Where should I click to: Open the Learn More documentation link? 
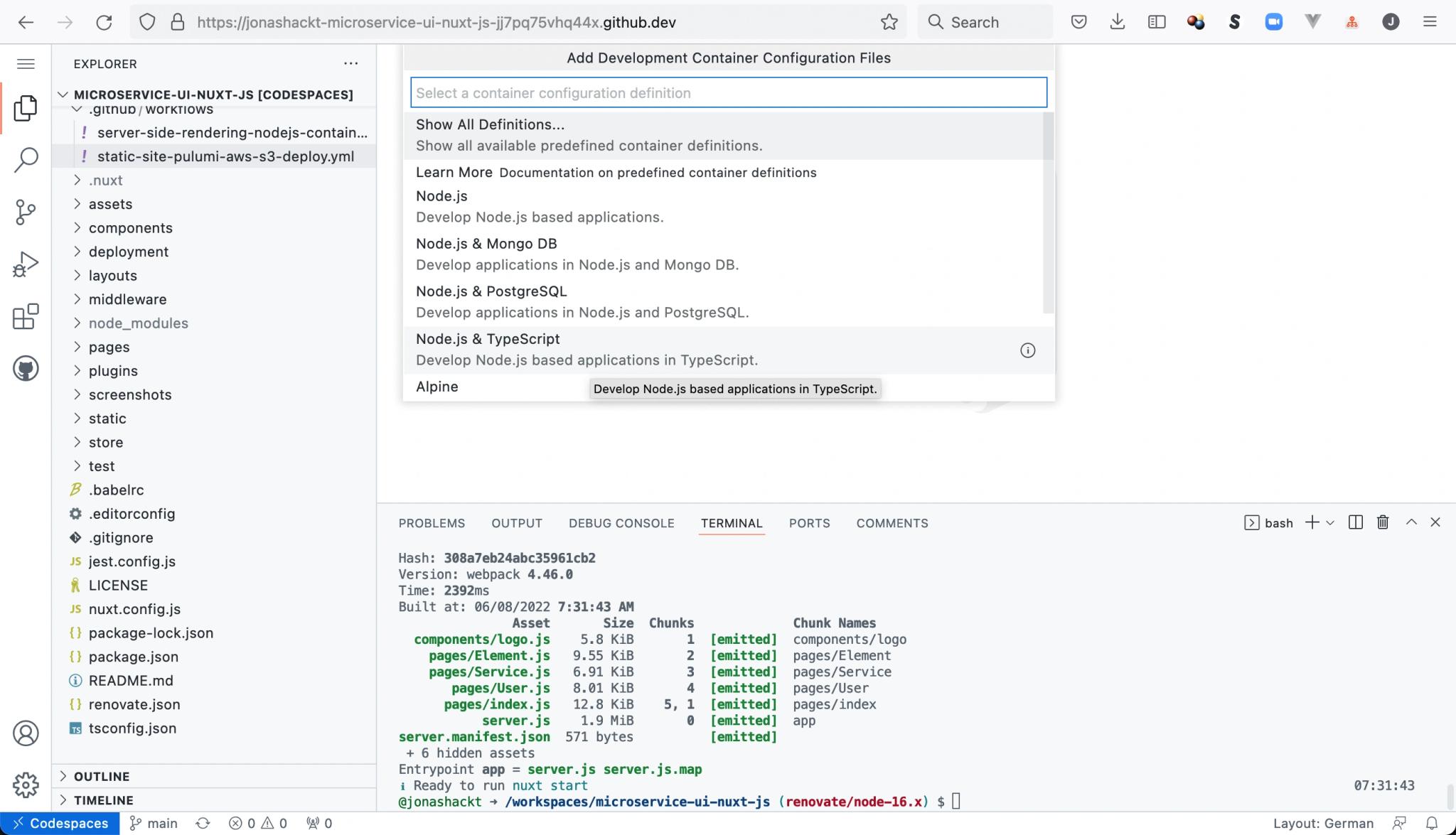454,172
